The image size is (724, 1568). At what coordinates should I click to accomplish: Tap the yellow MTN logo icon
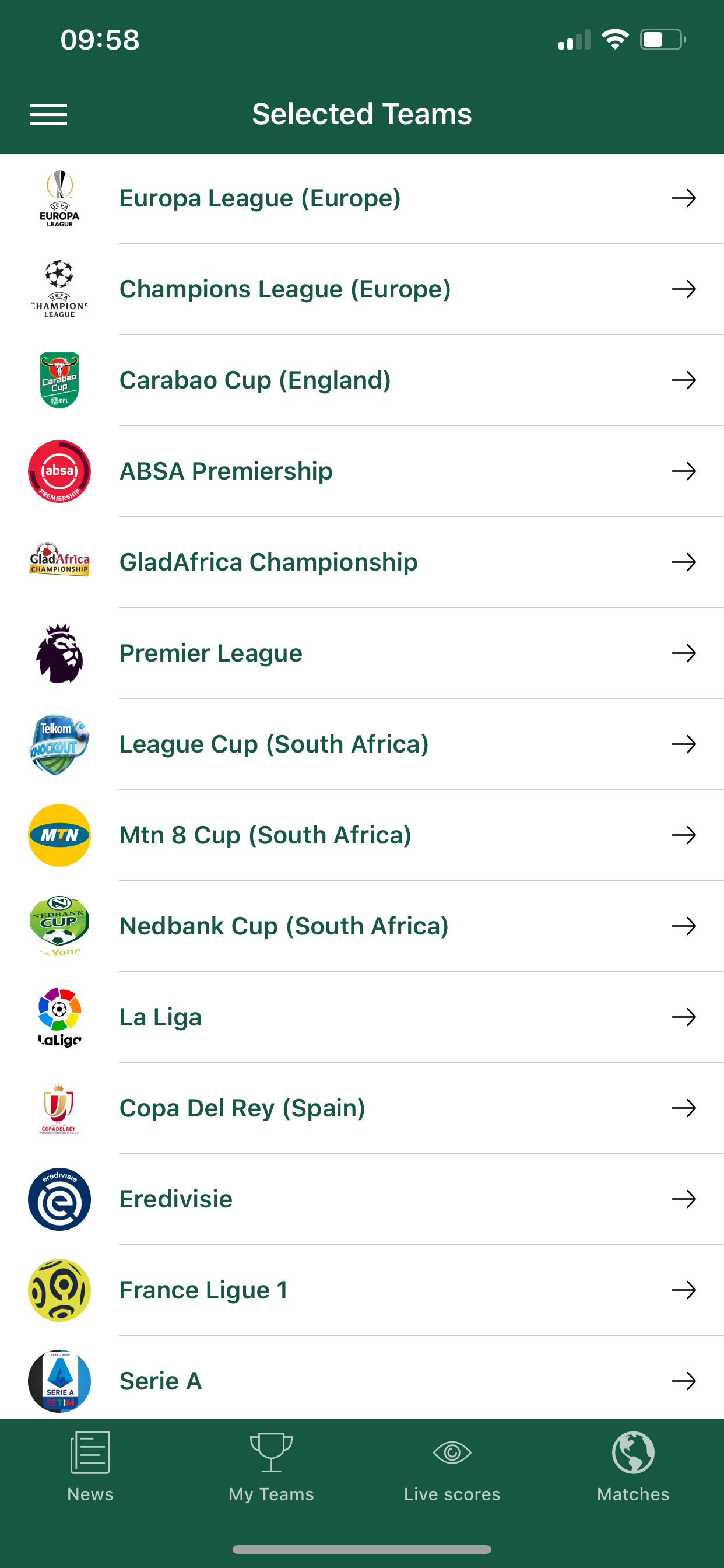(x=59, y=835)
